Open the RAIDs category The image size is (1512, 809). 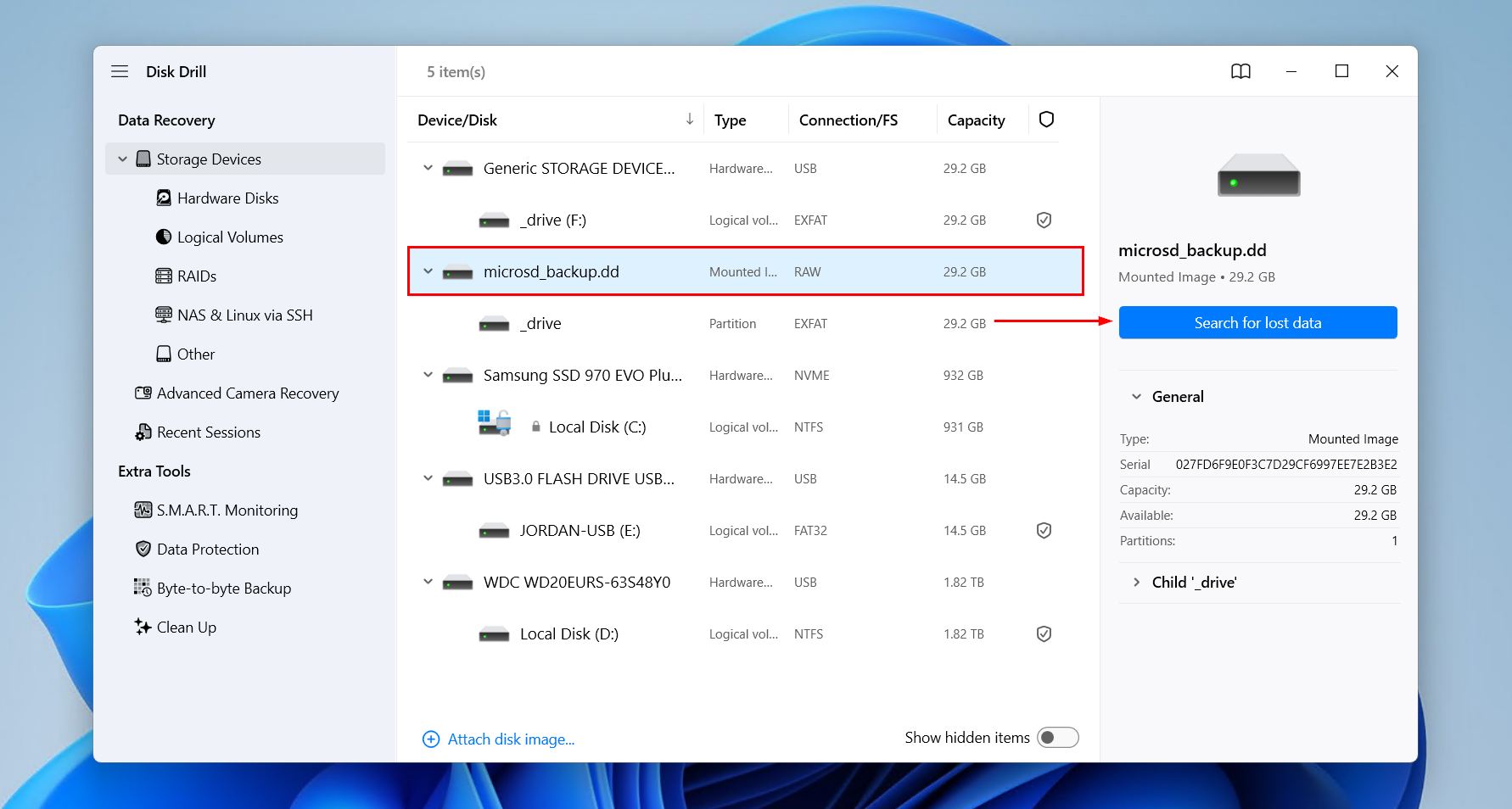tap(197, 276)
